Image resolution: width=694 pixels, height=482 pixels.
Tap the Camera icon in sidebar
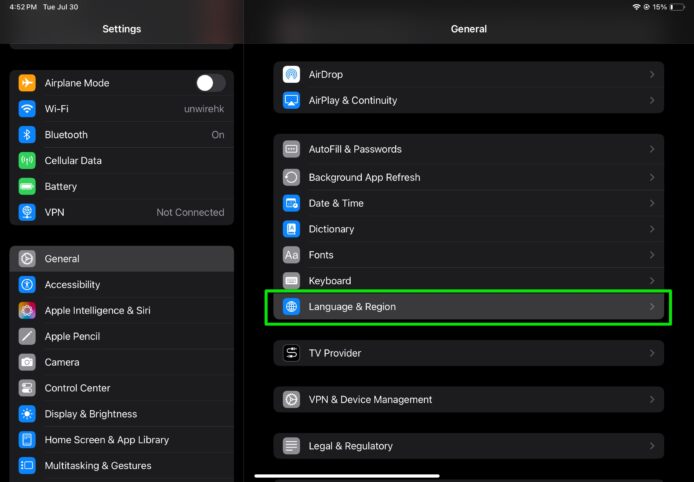(x=27, y=362)
